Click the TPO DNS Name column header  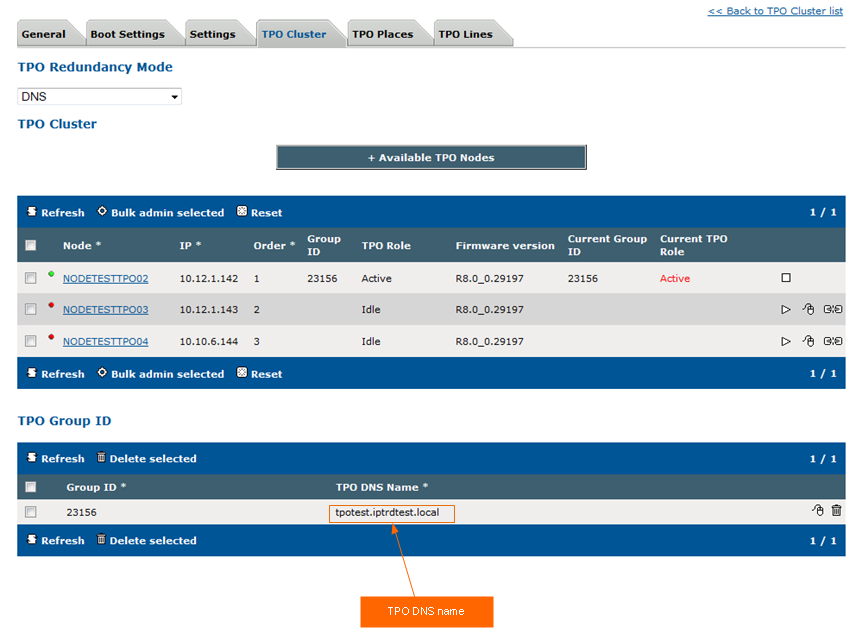click(382, 487)
